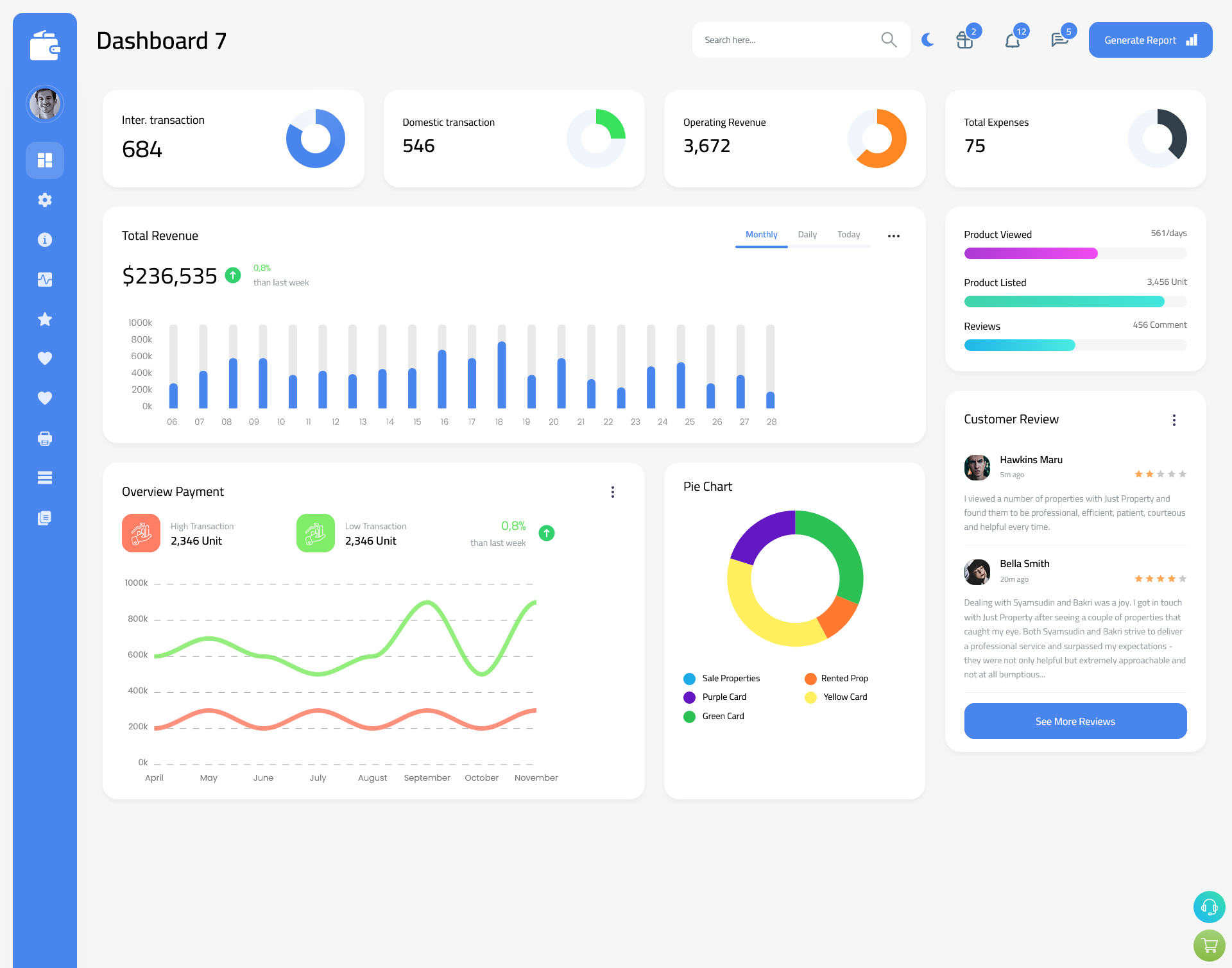The width and height of the screenshot is (1232, 968).
Task: Switch to Daily revenue tab
Action: (x=807, y=235)
